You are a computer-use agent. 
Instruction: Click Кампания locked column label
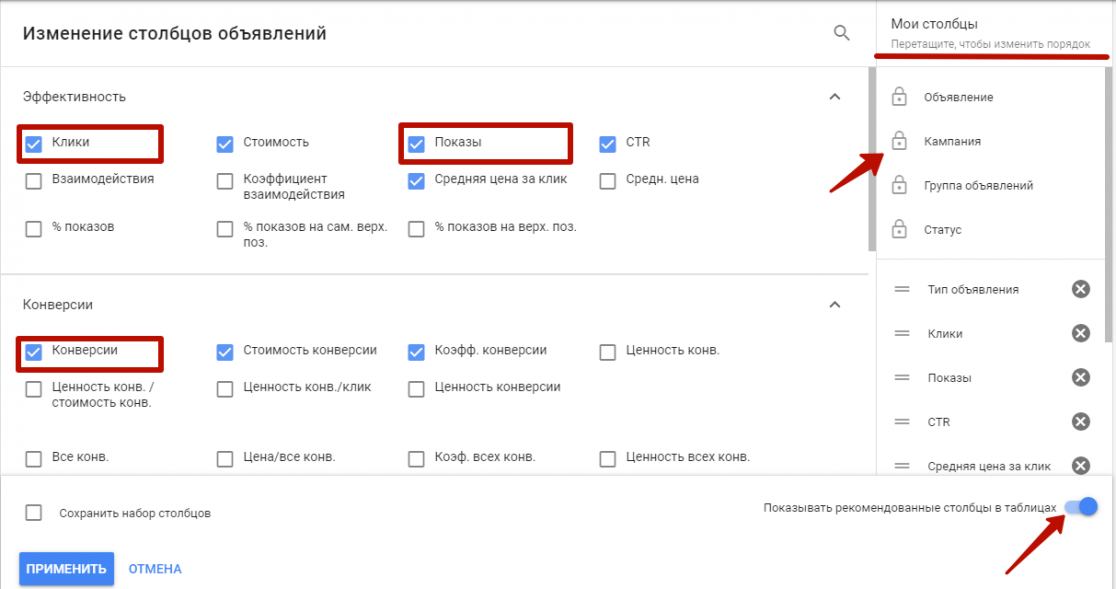click(952, 141)
